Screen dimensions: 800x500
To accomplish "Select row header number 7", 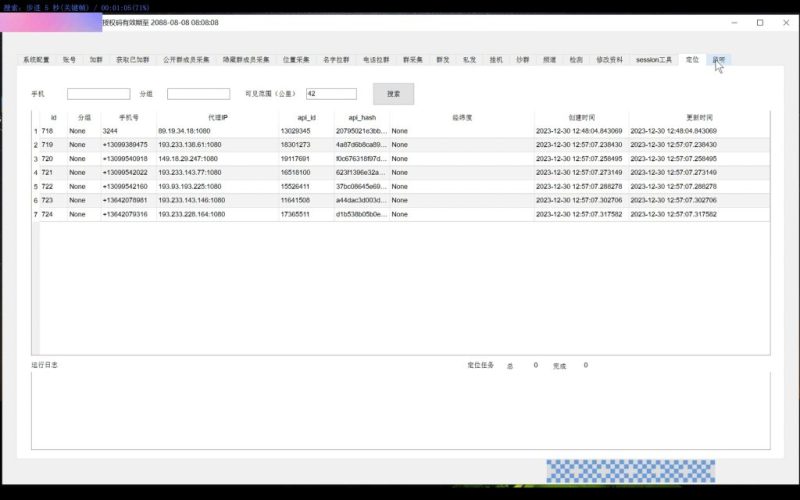I will pyautogui.click(x=36, y=214).
